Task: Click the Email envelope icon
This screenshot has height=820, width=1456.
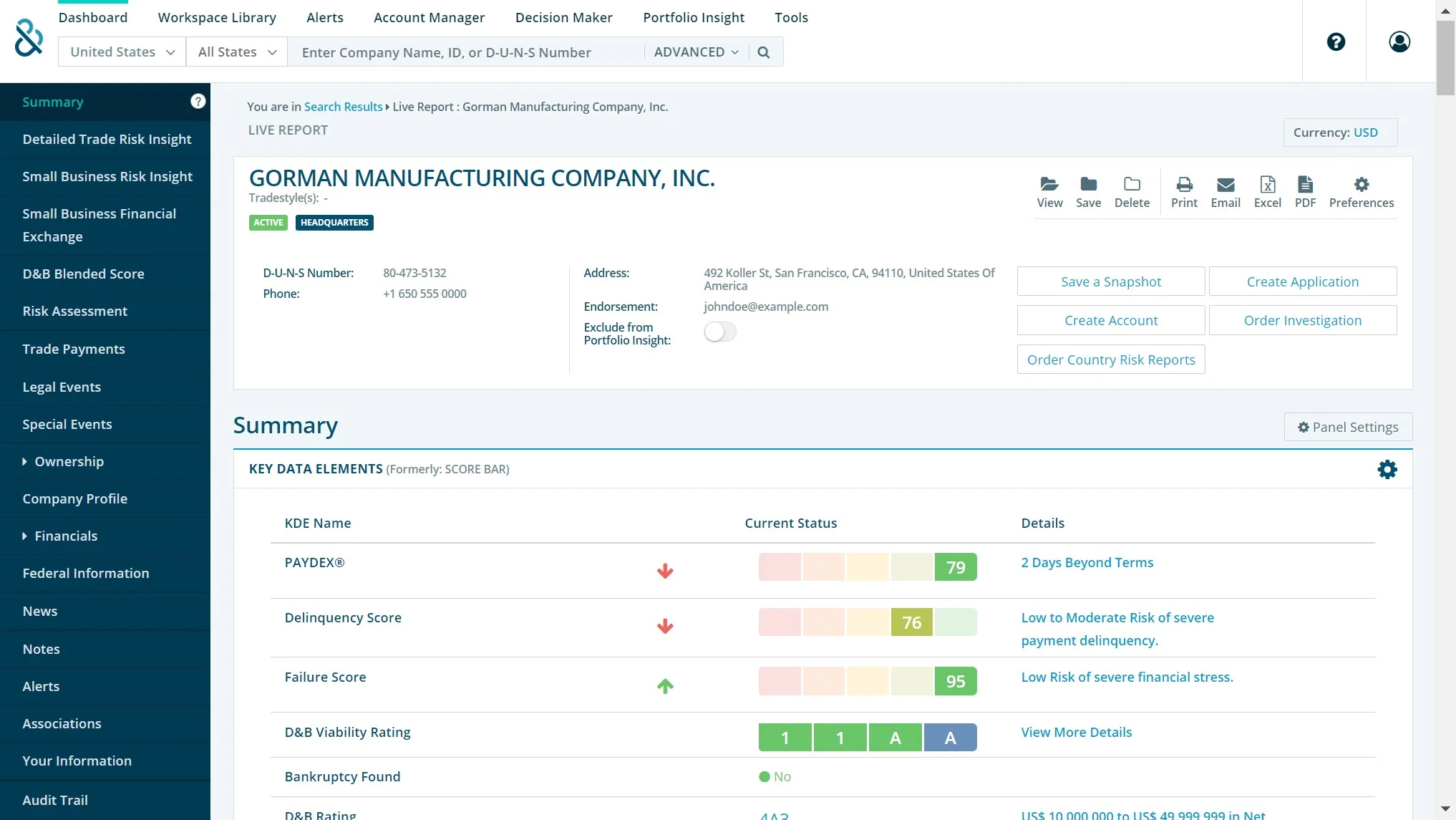Action: (x=1226, y=185)
